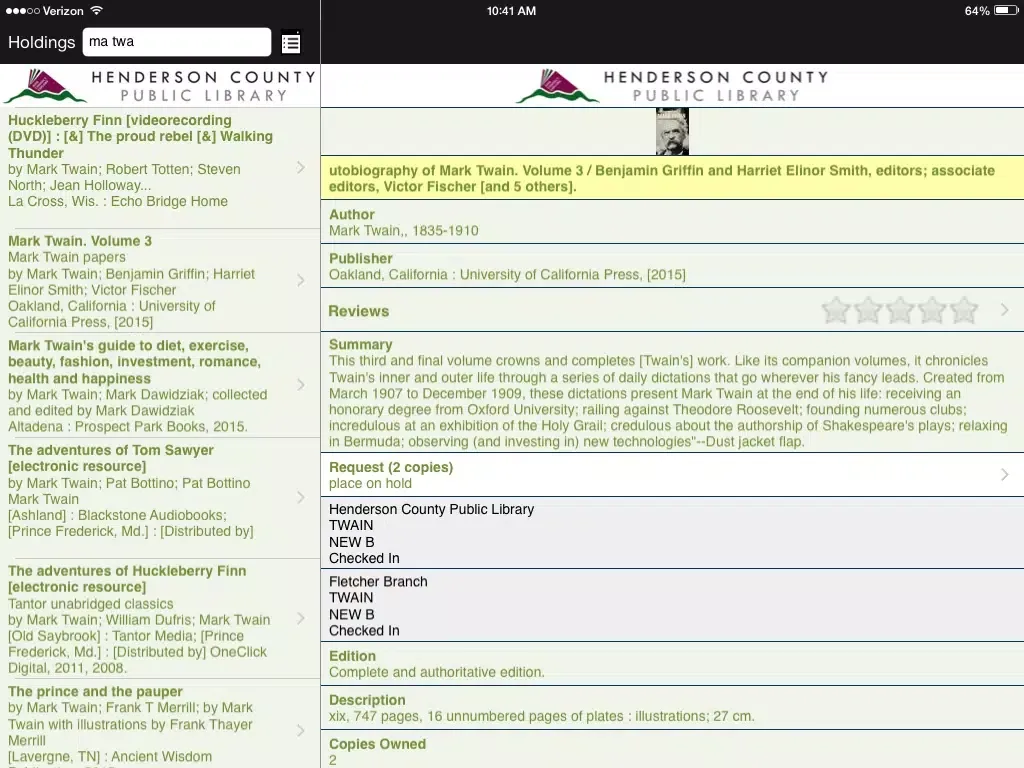The width and height of the screenshot is (1024, 768).
Task: Tap chevron on the Request row
Action: coord(1005,475)
